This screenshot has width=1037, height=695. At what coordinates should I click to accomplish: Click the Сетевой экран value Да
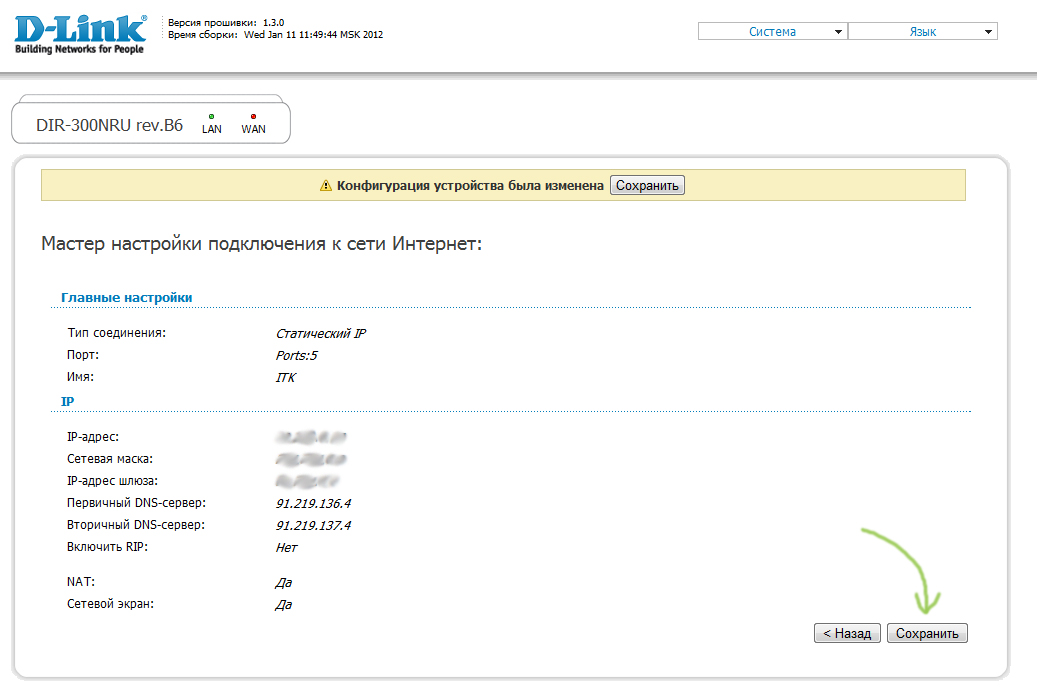pyautogui.click(x=283, y=605)
